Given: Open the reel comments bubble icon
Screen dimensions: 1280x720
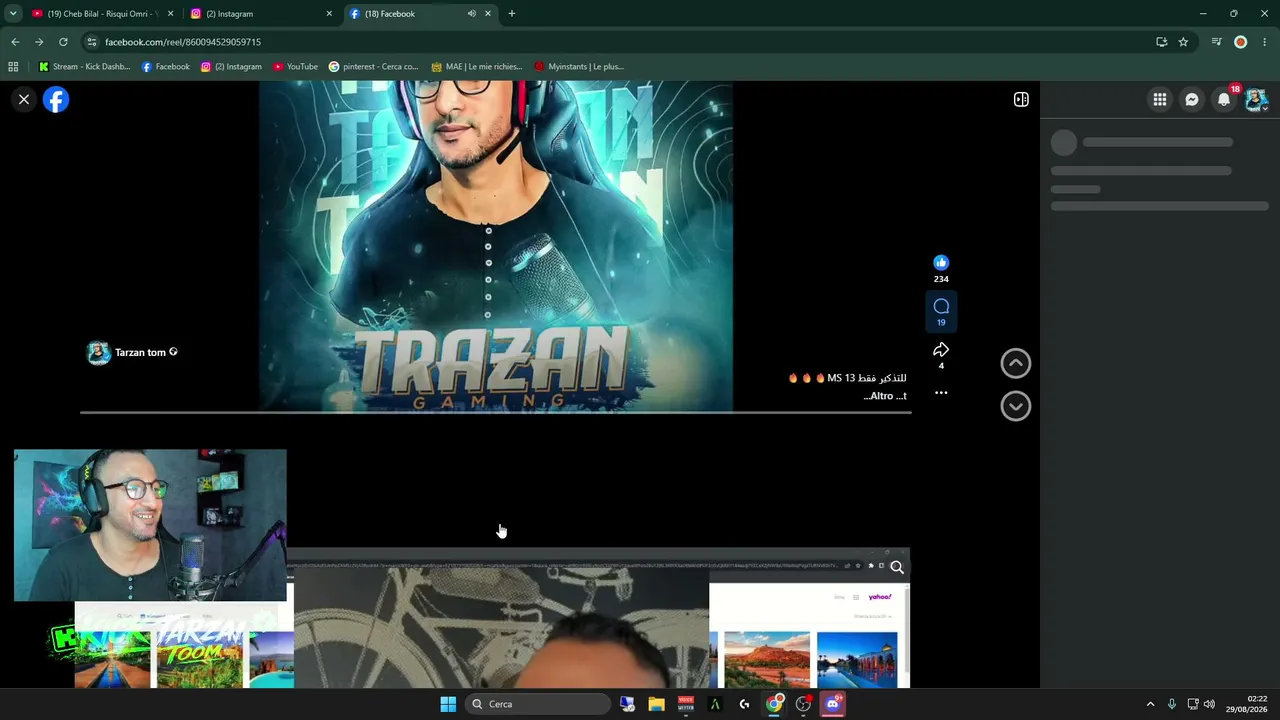Looking at the screenshot, I should point(941,306).
